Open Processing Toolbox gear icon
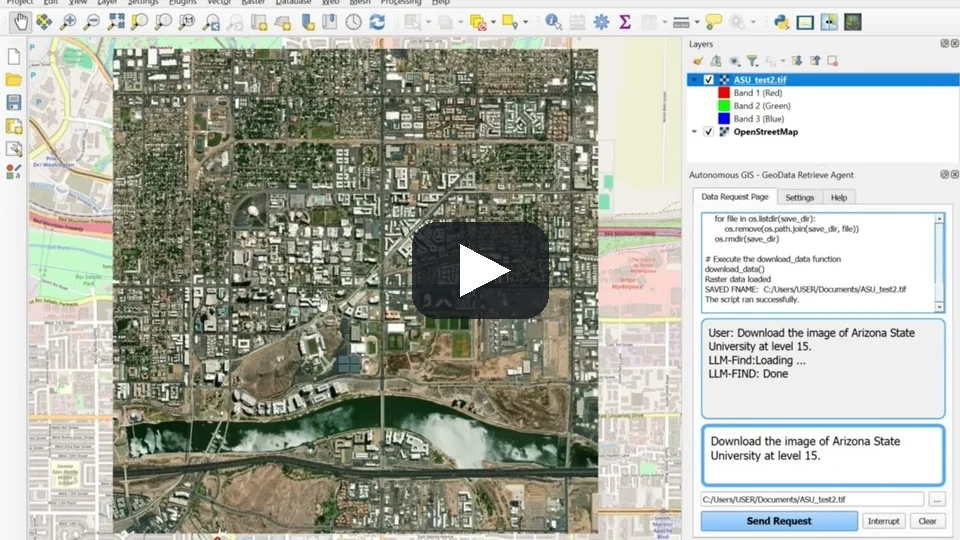 (601, 22)
